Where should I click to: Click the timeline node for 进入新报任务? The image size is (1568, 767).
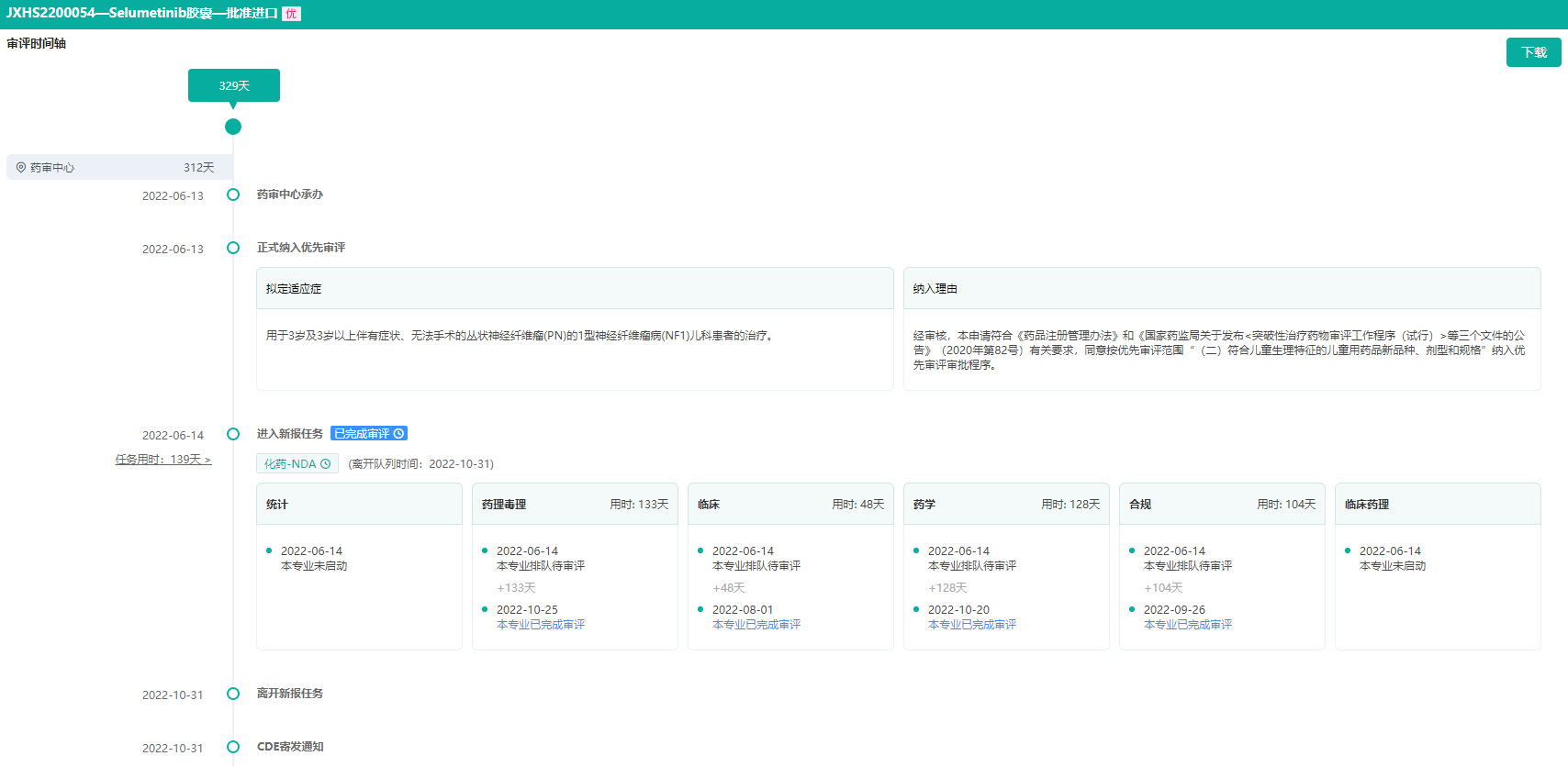click(x=233, y=434)
